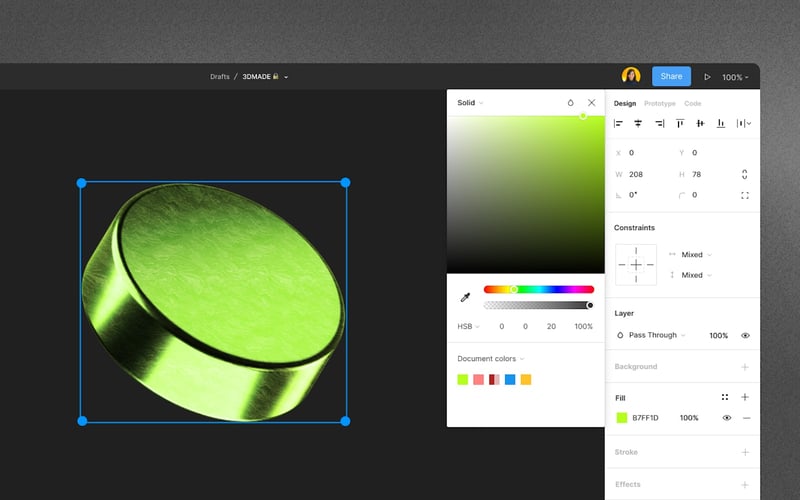Click the X position field
Image resolution: width=800 pixels, height=500 pixels.
coord(631,153)
